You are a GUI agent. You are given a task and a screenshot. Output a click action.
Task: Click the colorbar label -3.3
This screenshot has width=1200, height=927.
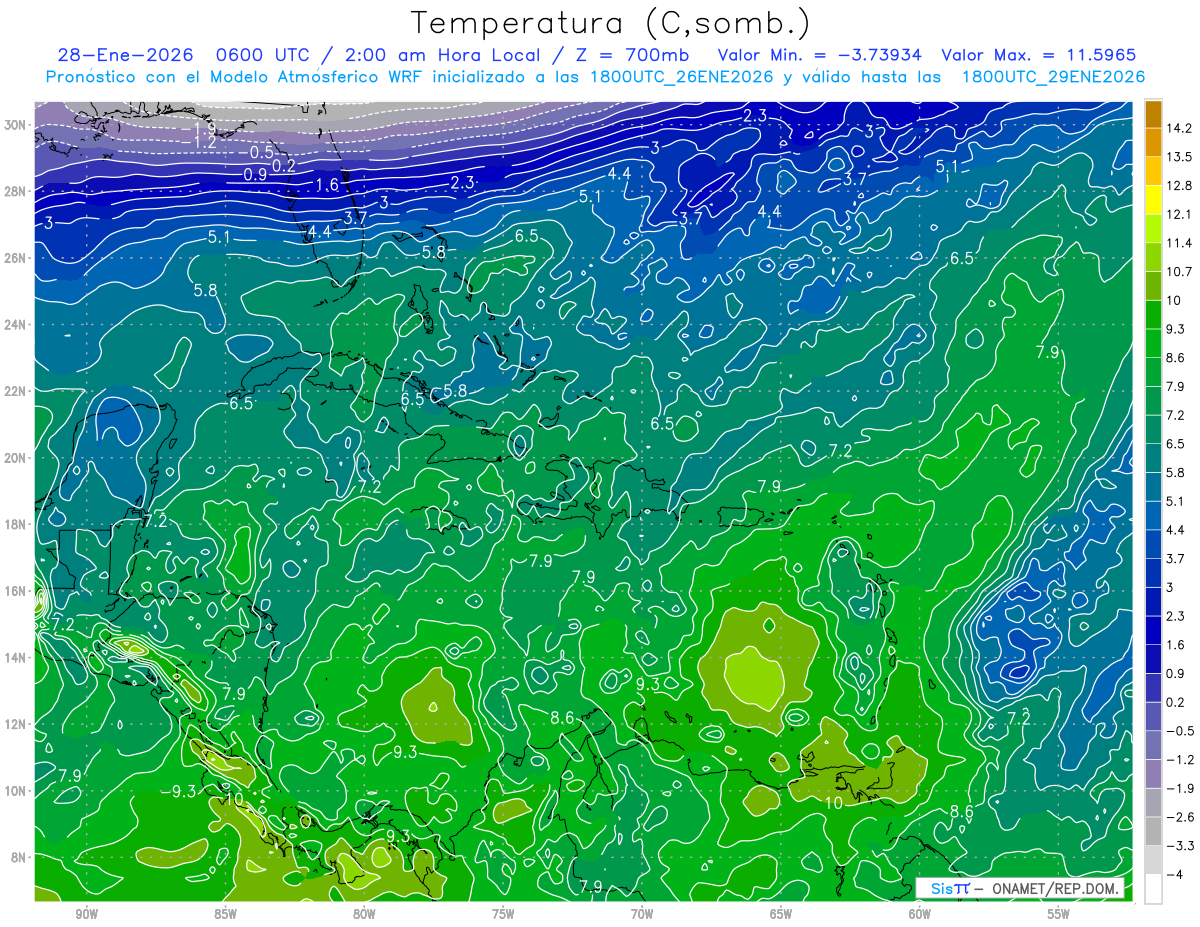click(1179, 846)
